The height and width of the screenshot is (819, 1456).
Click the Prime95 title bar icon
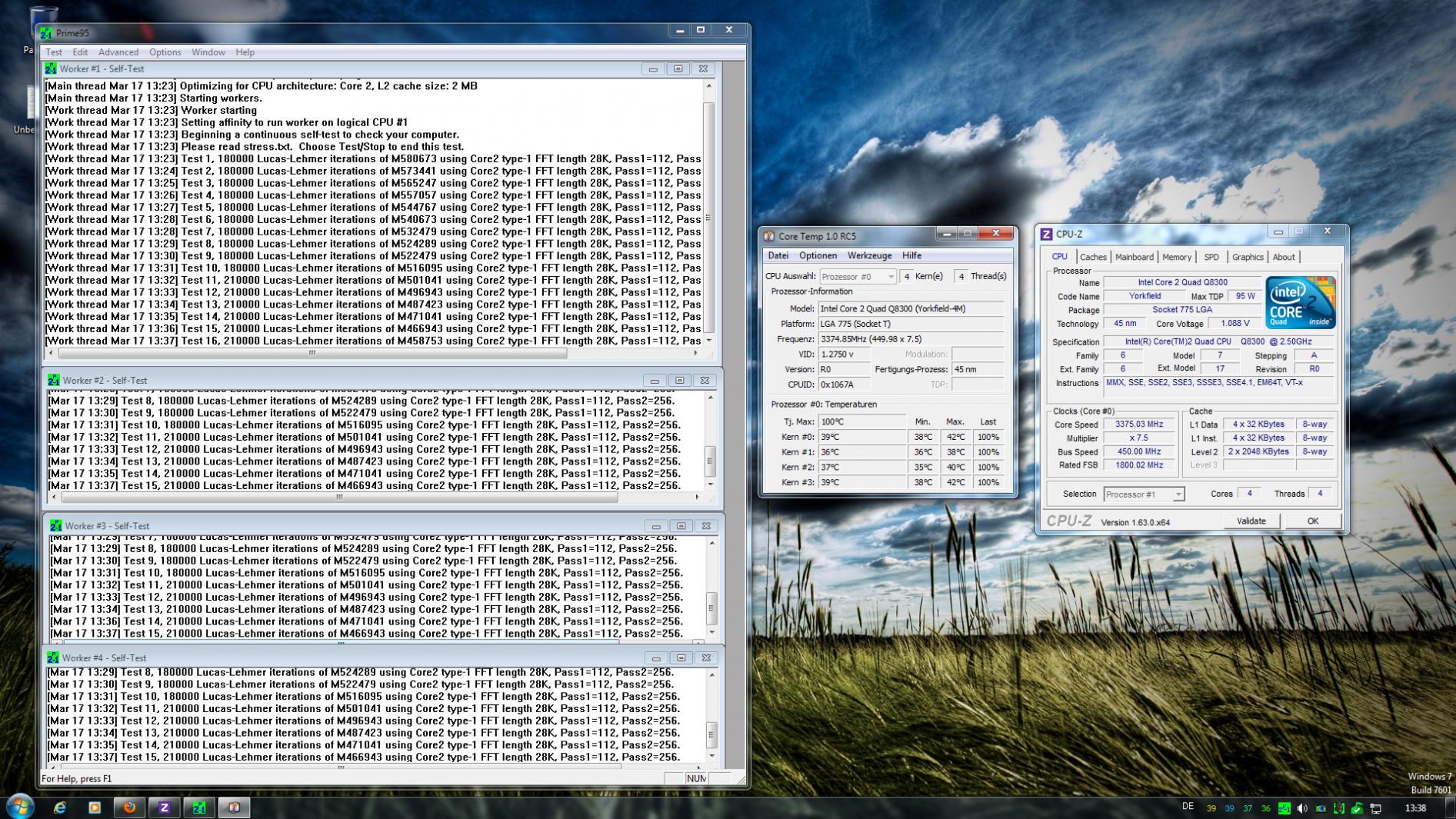coord(46,33)
